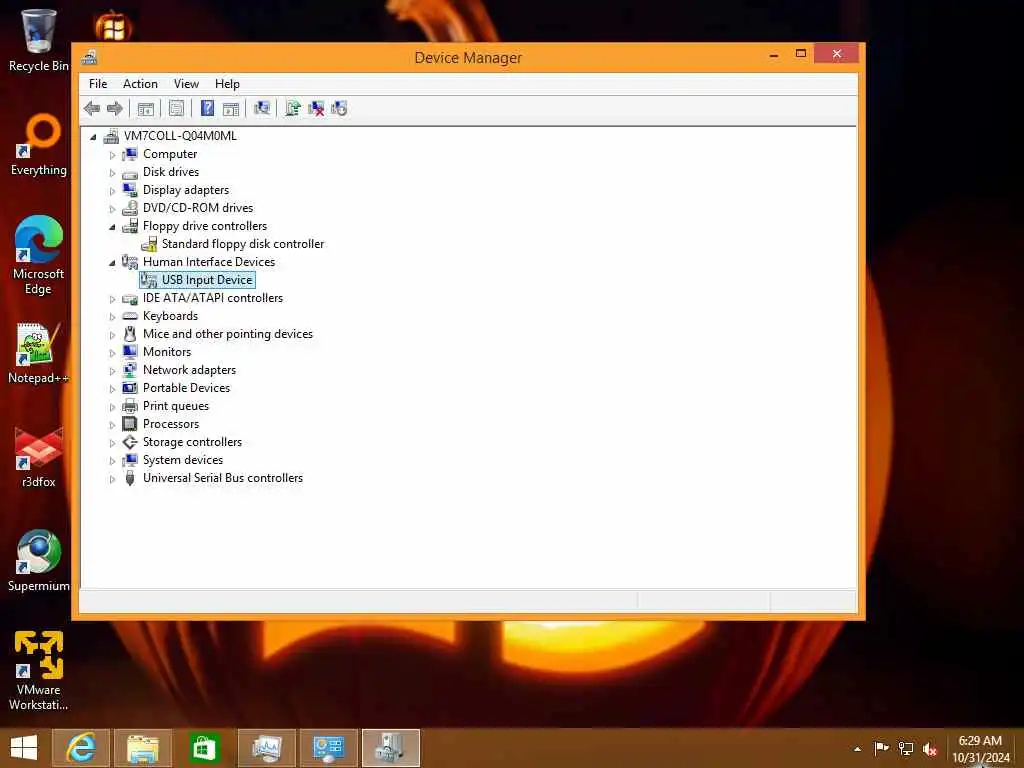Screen dimensions: 1024x768
Task: Select the Storage controllers label
Action: (x=192, y=442)
